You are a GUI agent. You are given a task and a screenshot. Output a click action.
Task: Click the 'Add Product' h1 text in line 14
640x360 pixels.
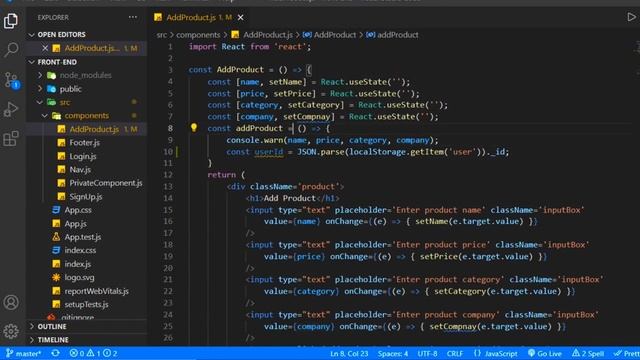(x=290, y=198)
